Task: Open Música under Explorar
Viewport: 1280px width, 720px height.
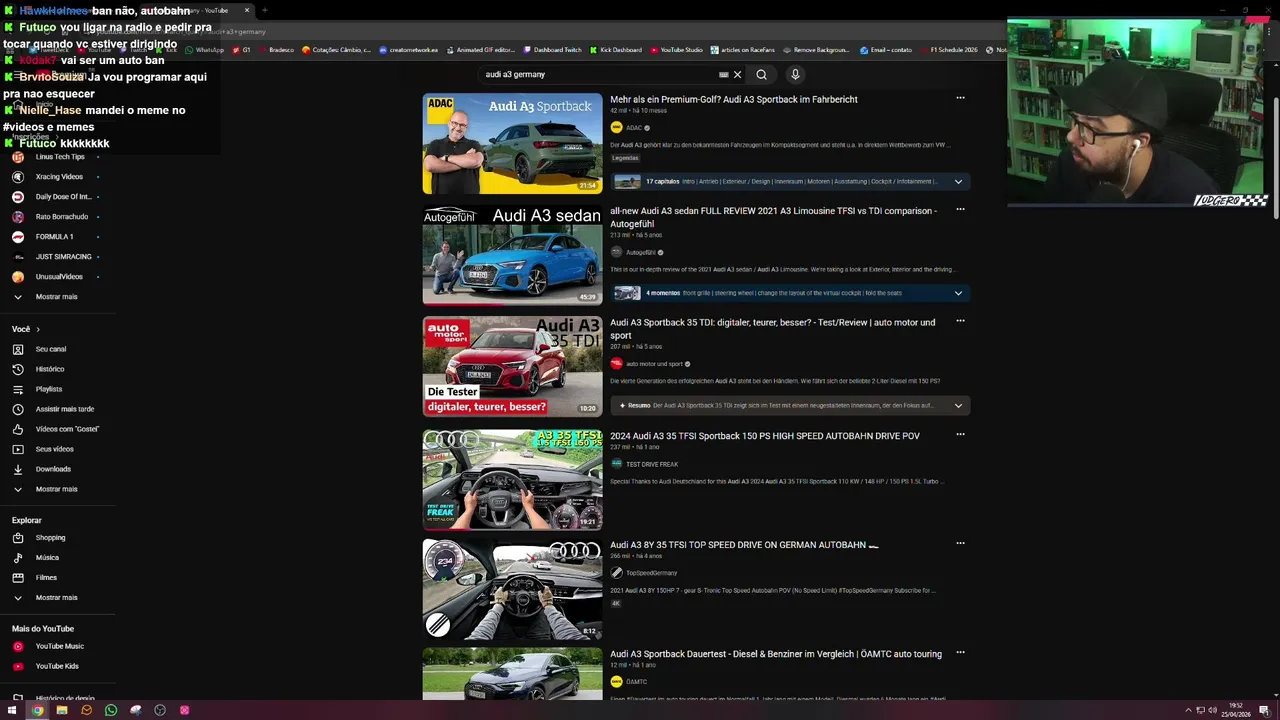Action: (x=47, y=558)
